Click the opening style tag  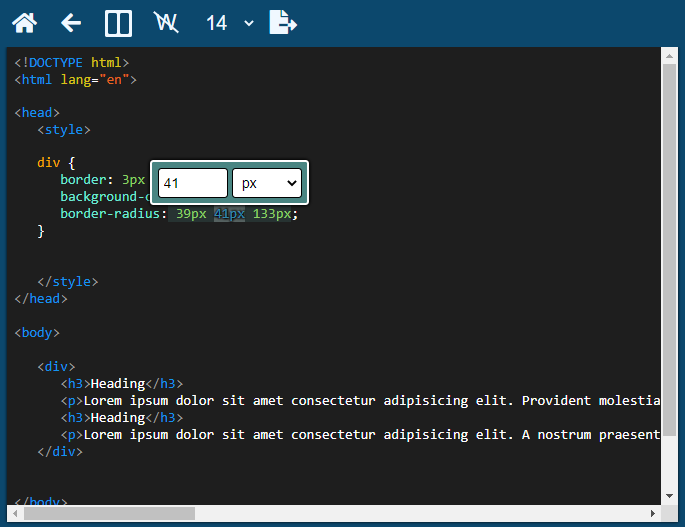pos(64,130)
